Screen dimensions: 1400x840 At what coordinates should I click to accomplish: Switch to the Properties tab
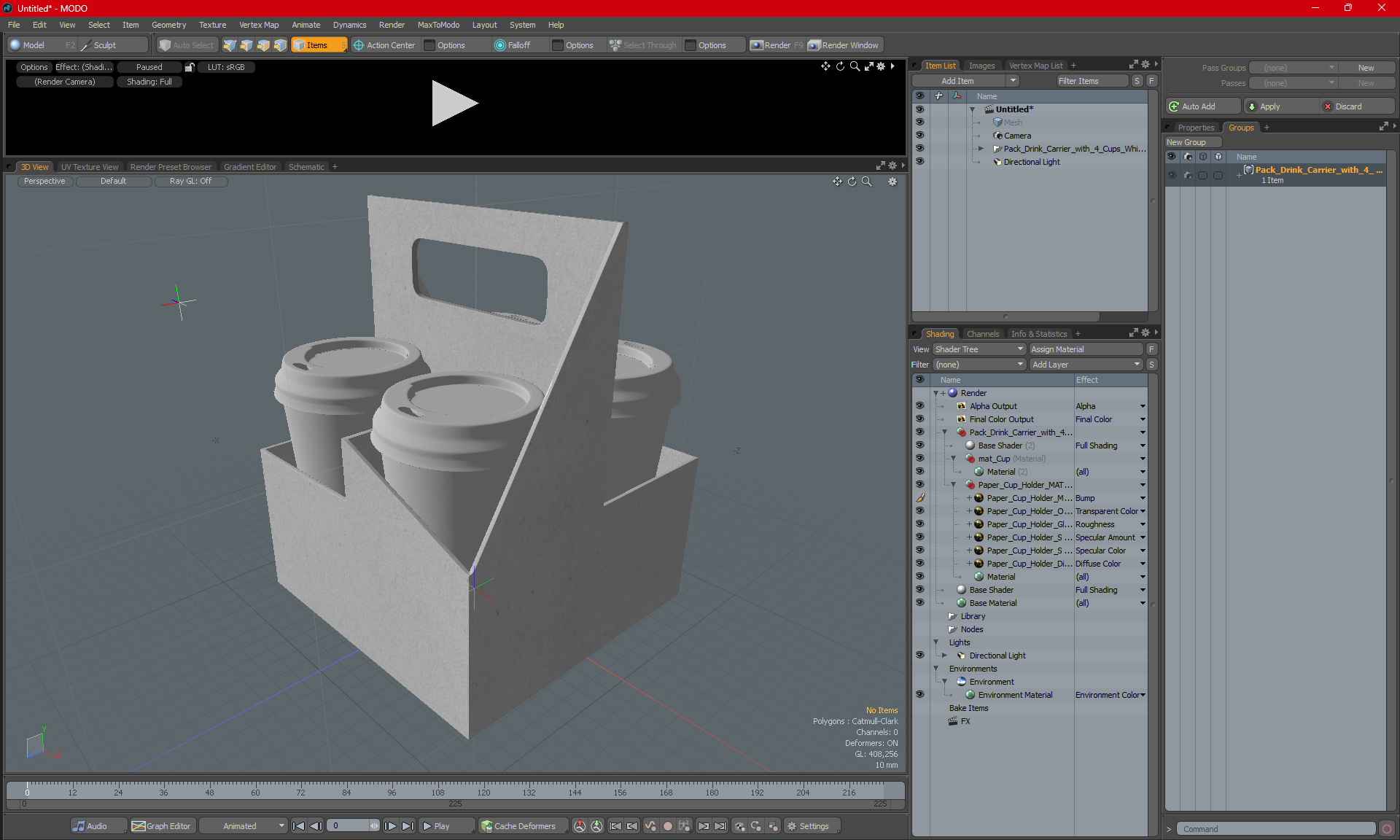click(1196, 128)
